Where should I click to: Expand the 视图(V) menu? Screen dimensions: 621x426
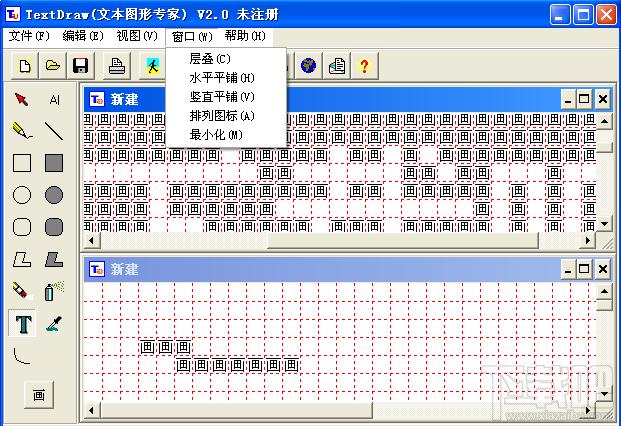tap(137, 36)
